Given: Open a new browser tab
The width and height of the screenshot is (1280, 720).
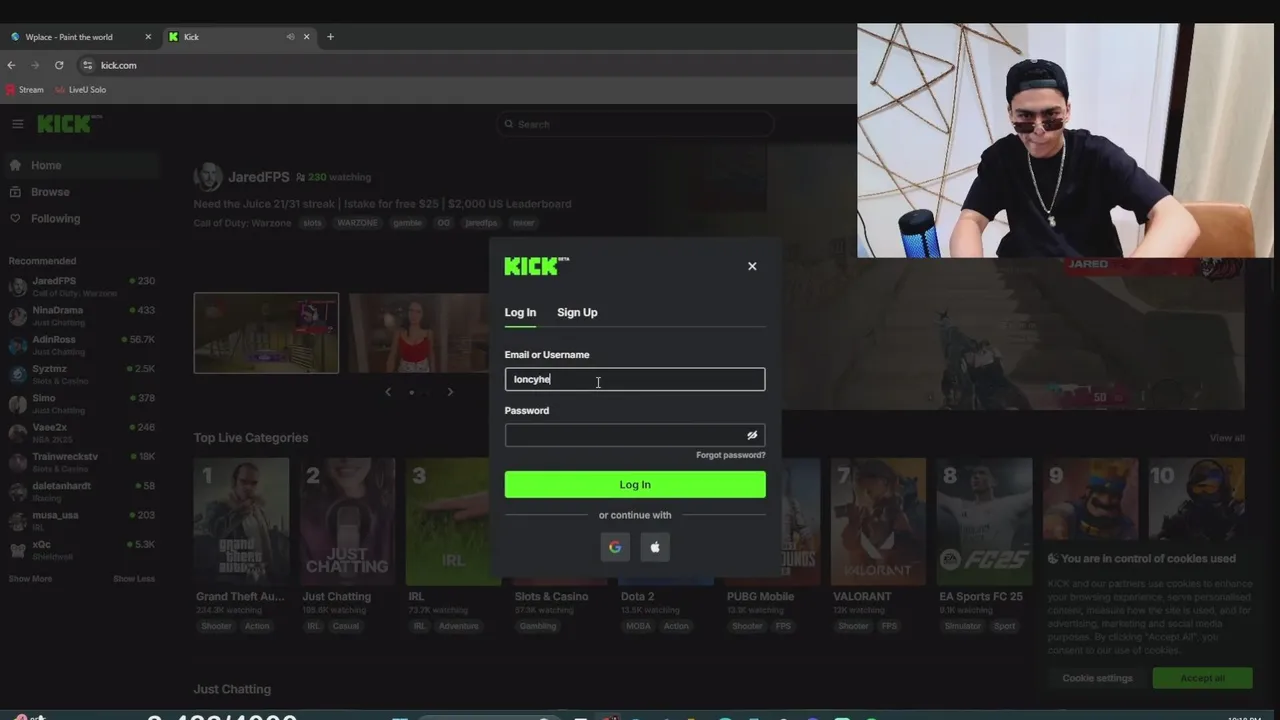Looking at the screenshot, I should (x=330, y=37).
